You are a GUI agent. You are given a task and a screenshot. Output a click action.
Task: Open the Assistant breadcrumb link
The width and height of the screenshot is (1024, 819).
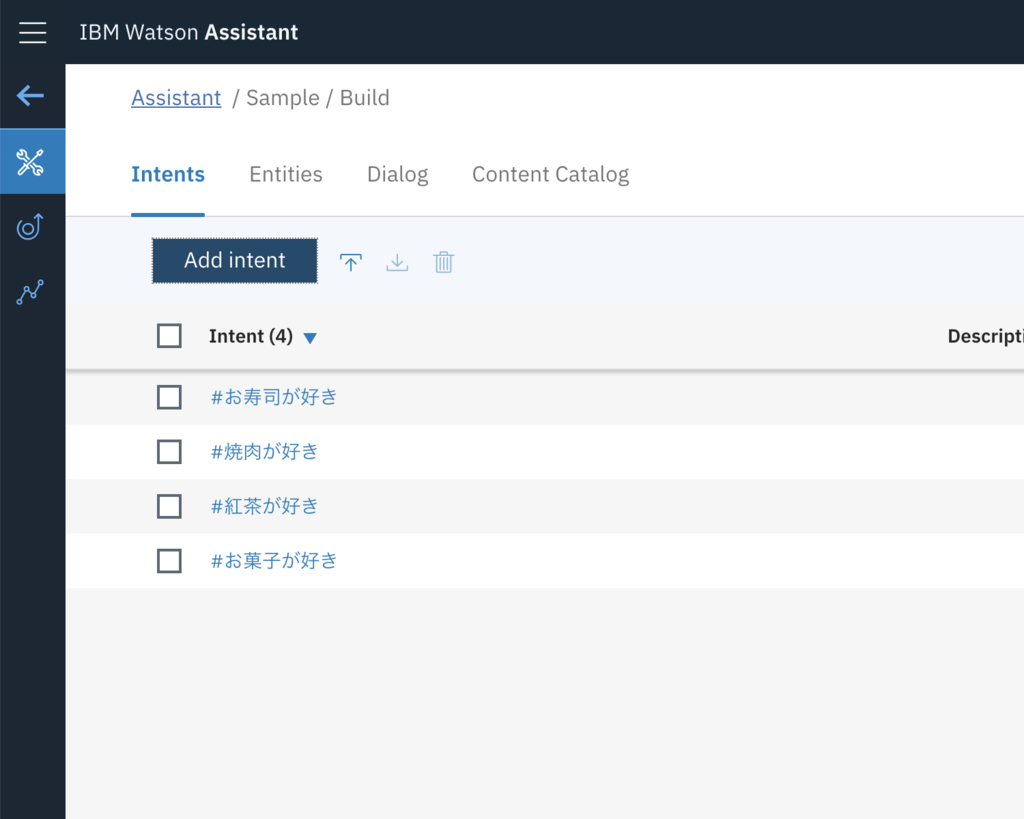point(176,98)
